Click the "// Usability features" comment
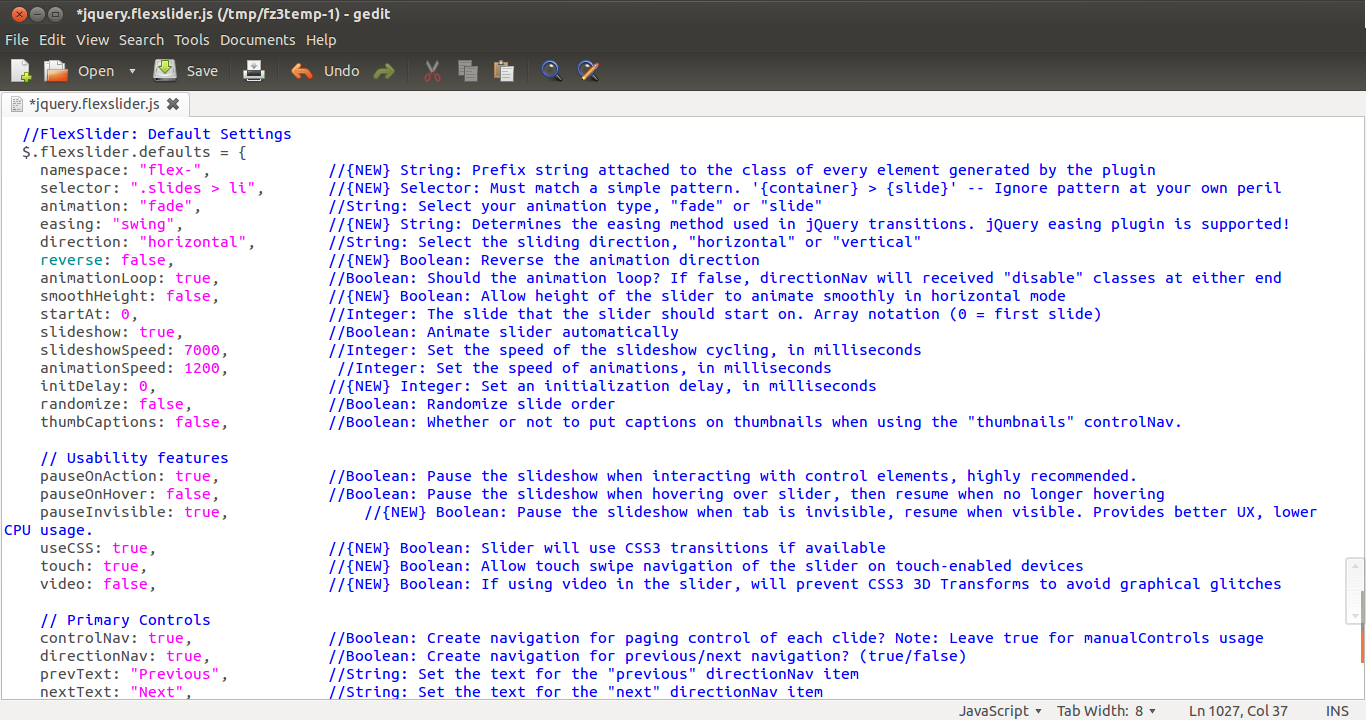Viewport: 1366px width, 720px height. tap(134, 458)
